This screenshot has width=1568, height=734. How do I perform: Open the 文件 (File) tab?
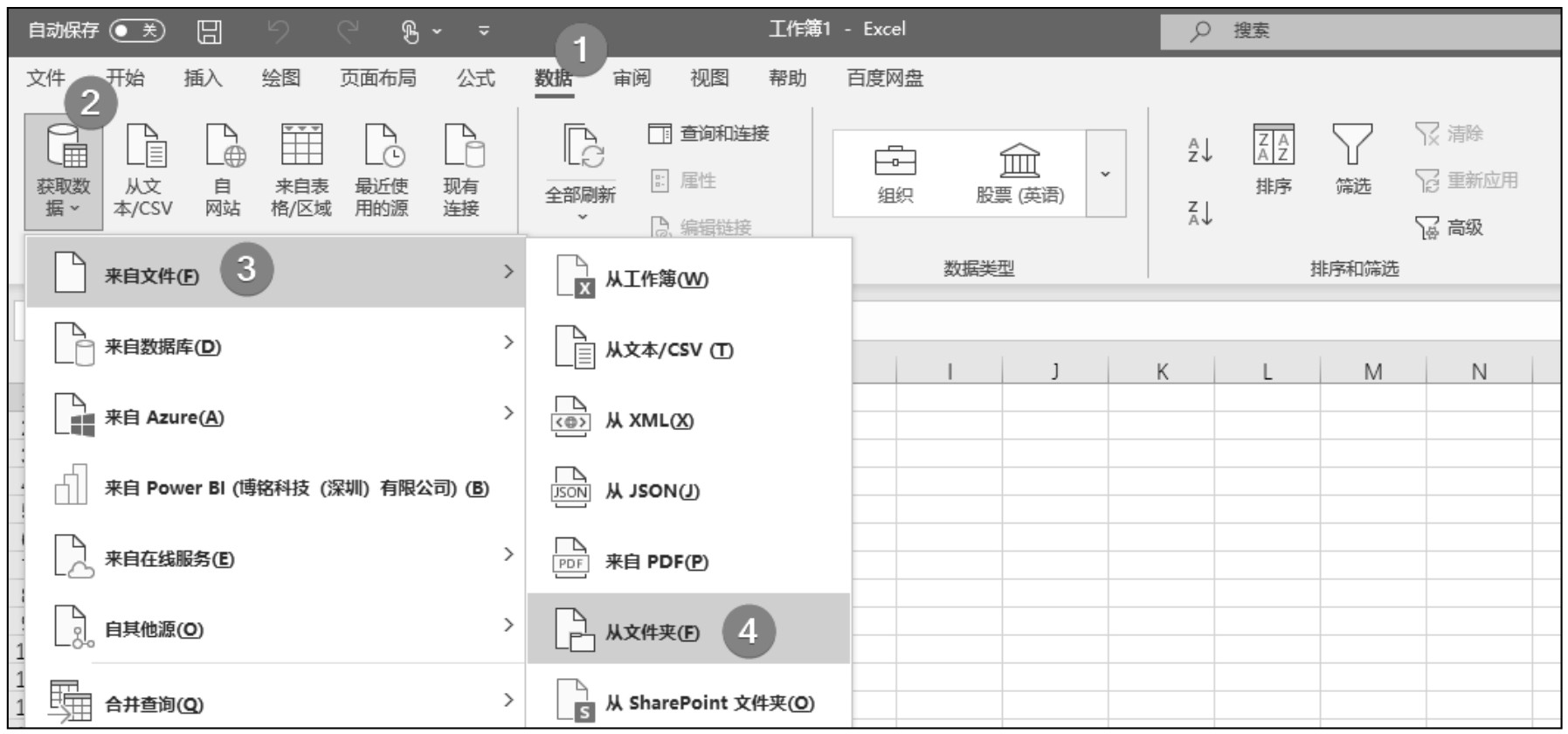tap(45, 78)
